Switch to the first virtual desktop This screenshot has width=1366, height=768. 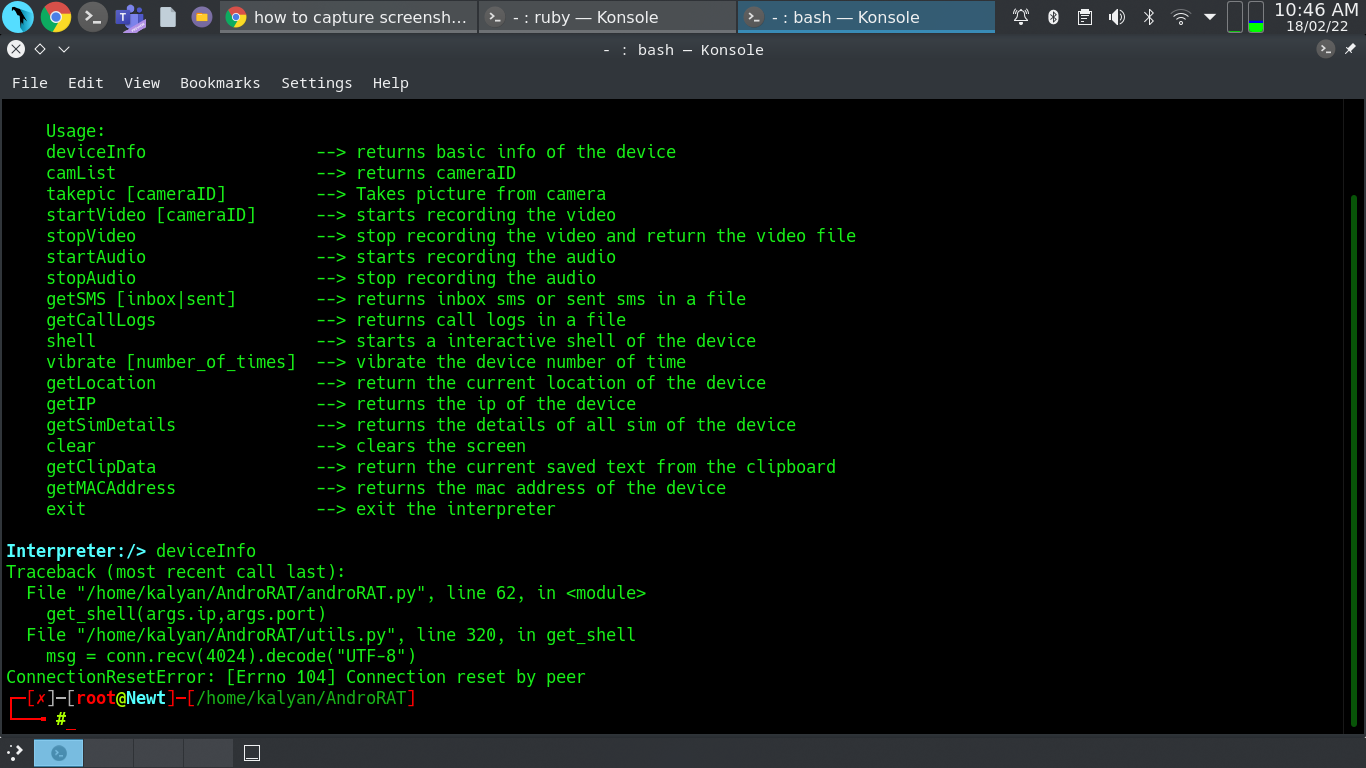59,753
